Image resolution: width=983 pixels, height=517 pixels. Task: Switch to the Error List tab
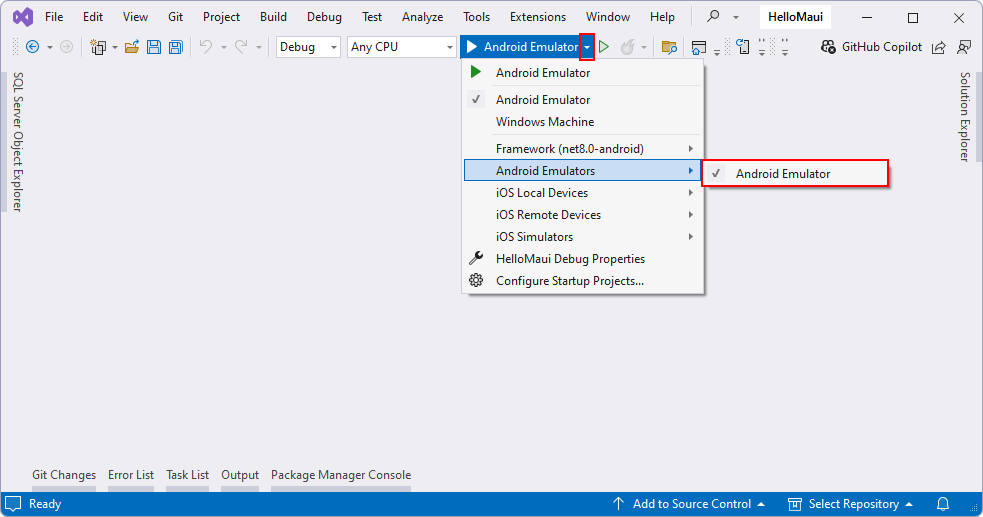coord(130,475)
